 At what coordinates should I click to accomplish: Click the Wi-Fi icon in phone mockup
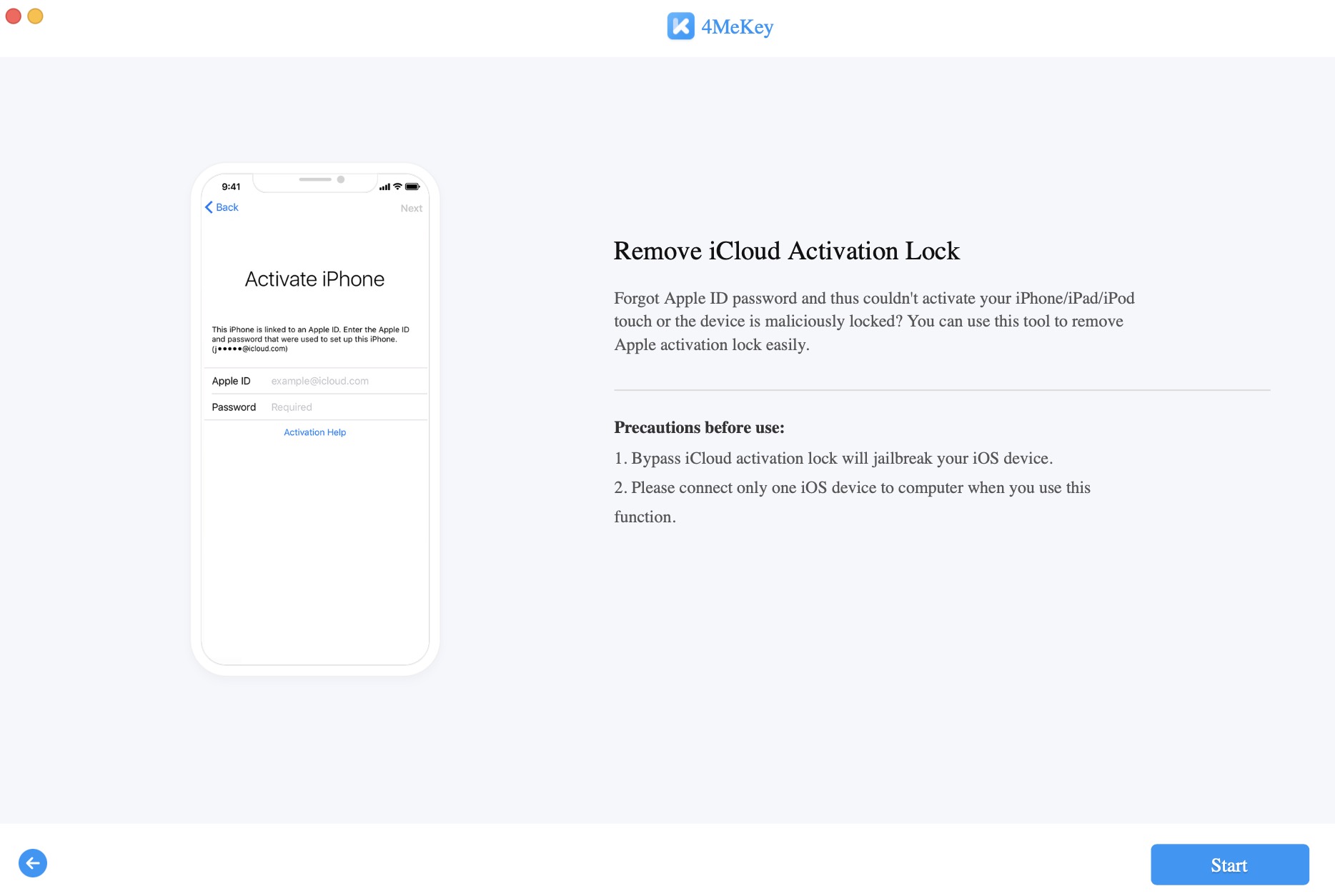tap(397, 186)
